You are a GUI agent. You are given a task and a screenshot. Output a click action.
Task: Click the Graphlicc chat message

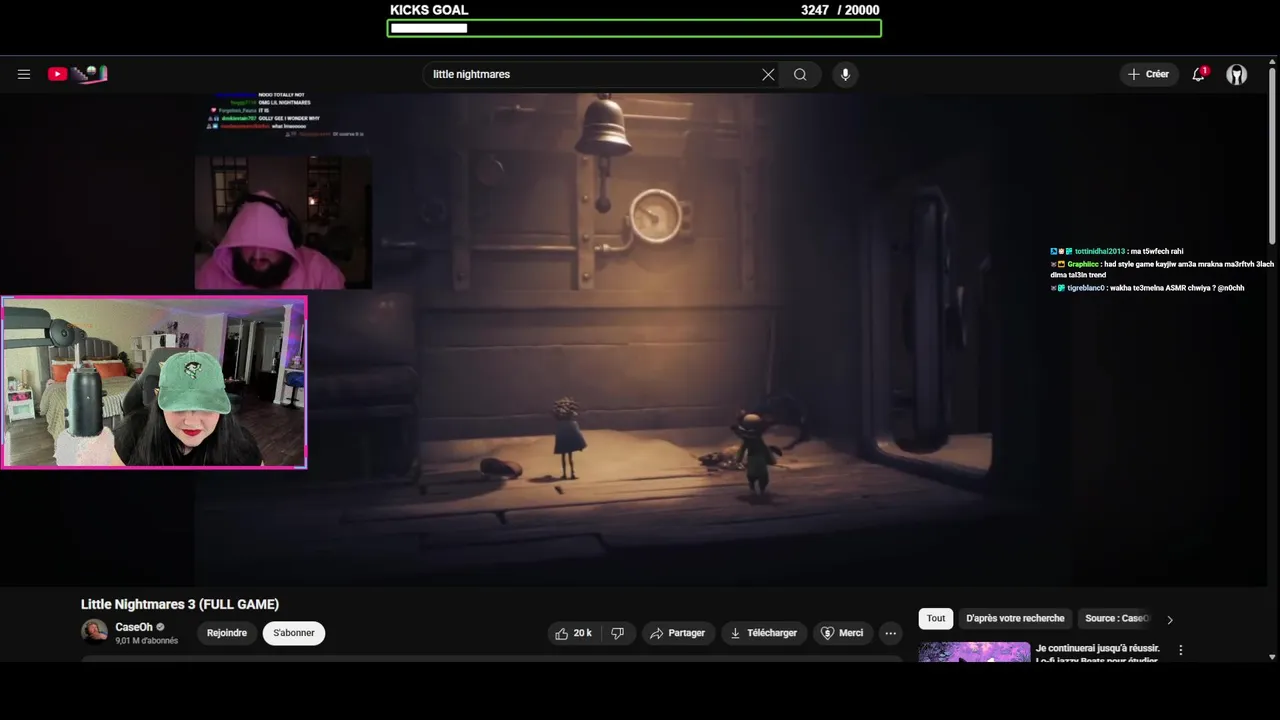click(x=1162, y=270)
